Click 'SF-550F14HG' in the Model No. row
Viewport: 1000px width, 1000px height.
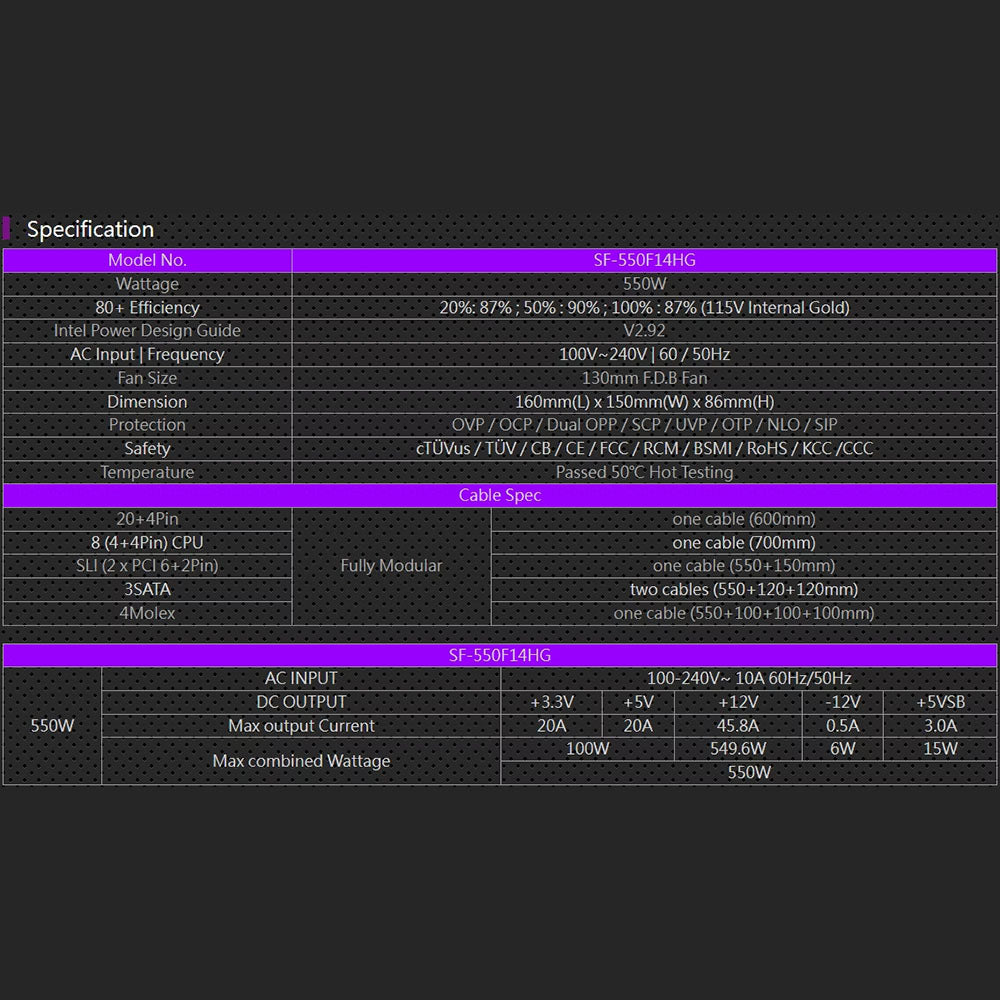click(644, 260)
